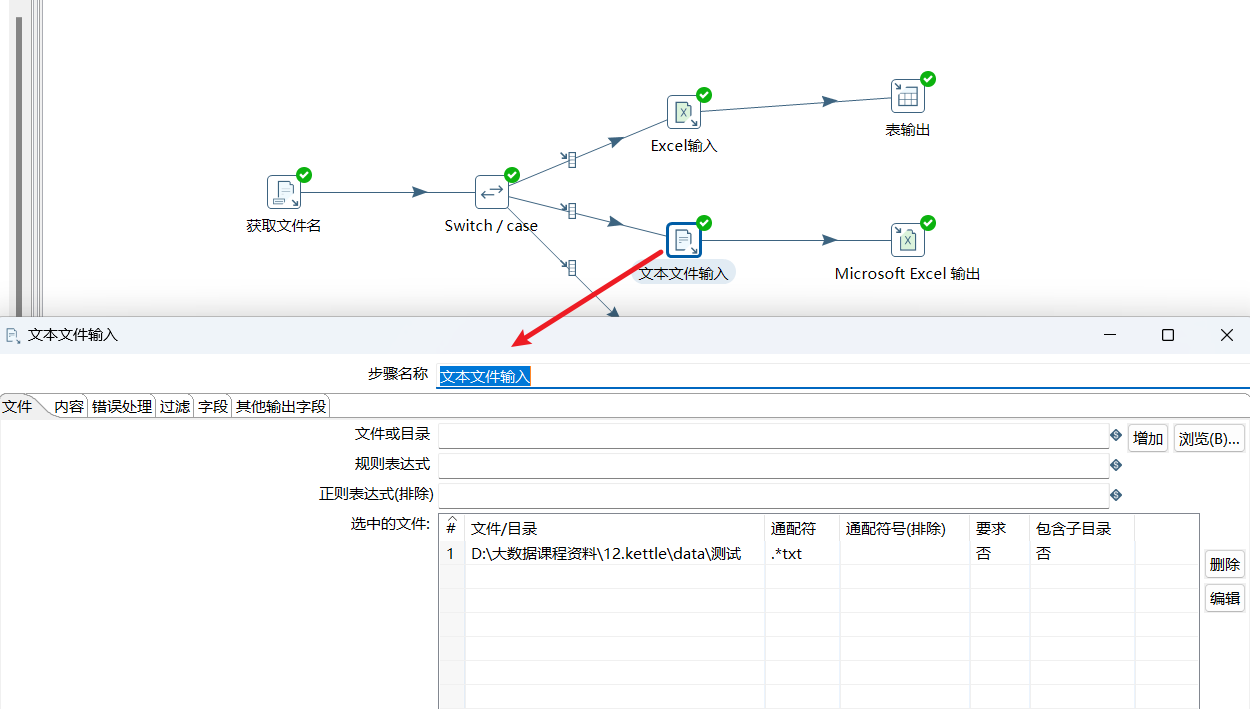Image resolution: width=1250 pixels, height=709 pixels.
Task: Open the 字段 tab
Action: pyautogui.click(x=213, y=406)
